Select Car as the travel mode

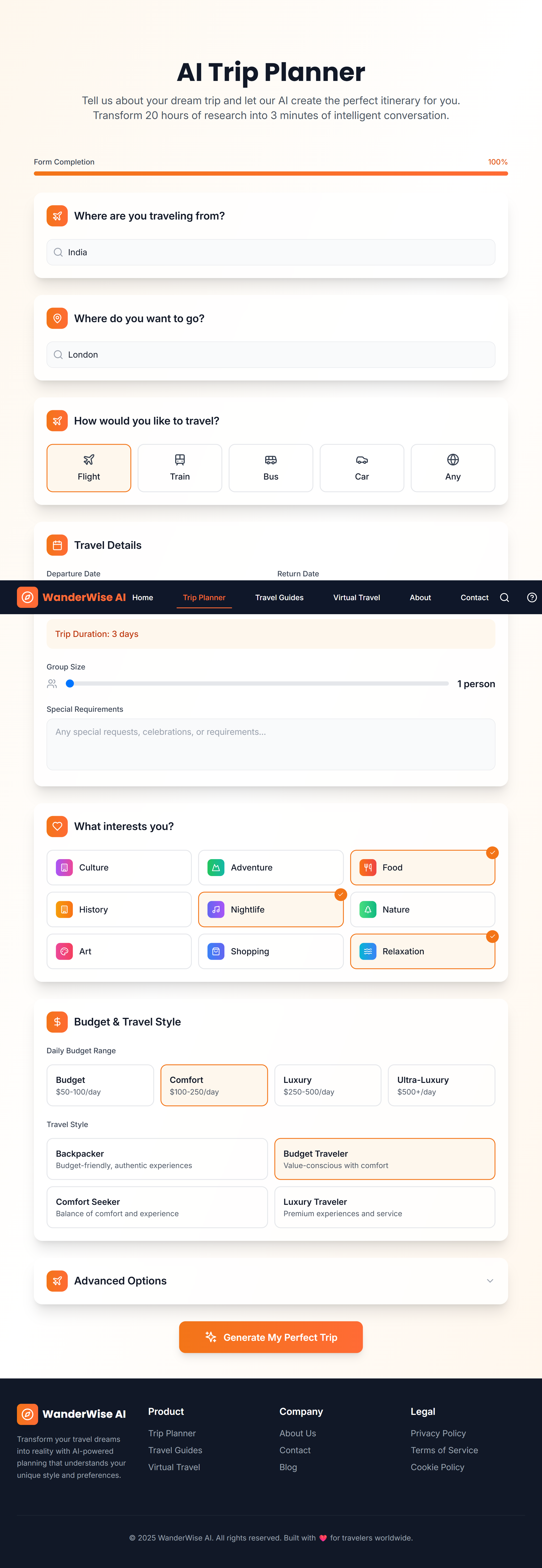362,467
